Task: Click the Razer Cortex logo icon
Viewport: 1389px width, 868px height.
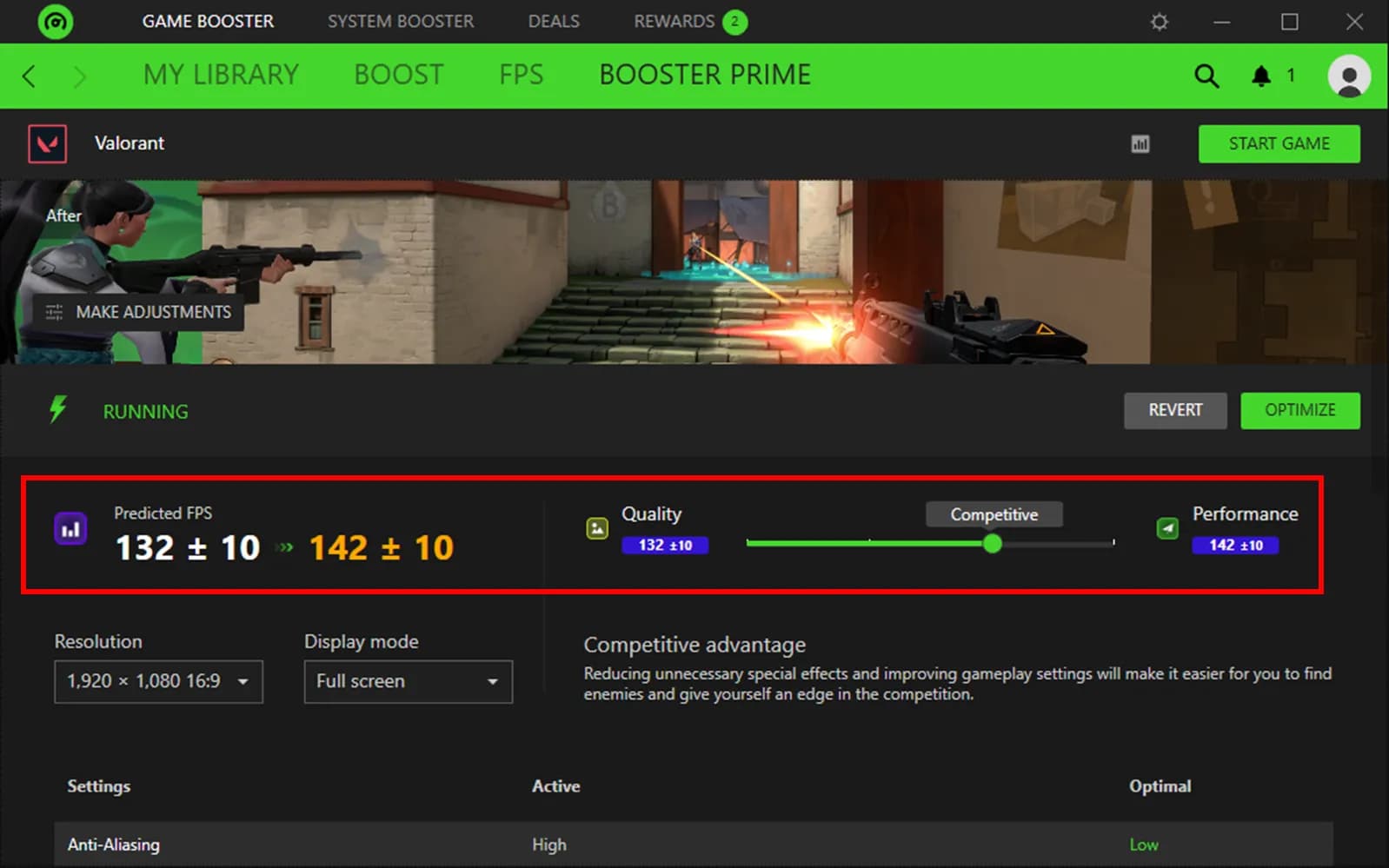Action: pos(56,22)
